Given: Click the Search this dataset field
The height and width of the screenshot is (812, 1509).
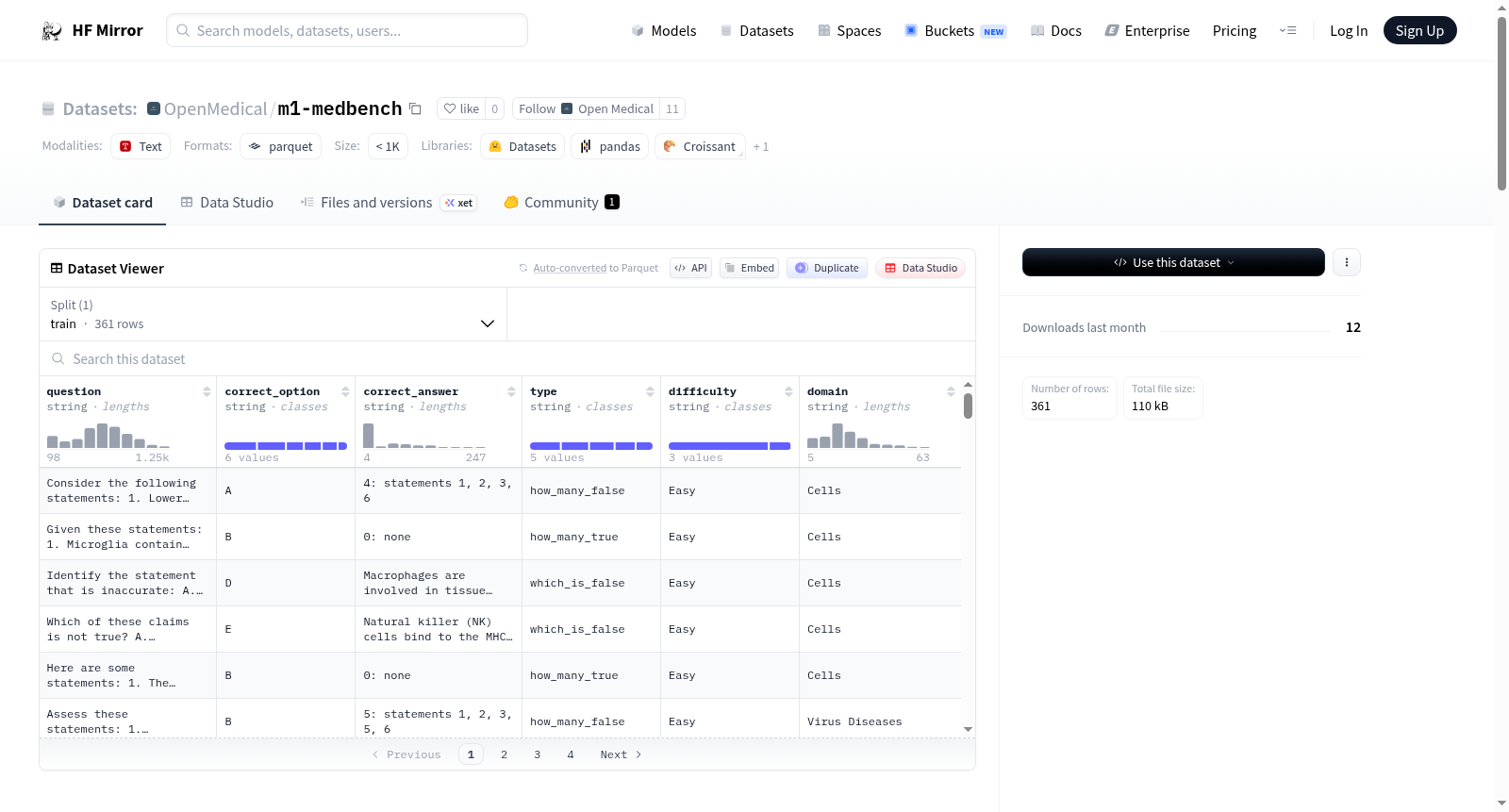Looking at the screenshot, I should 507,358.
